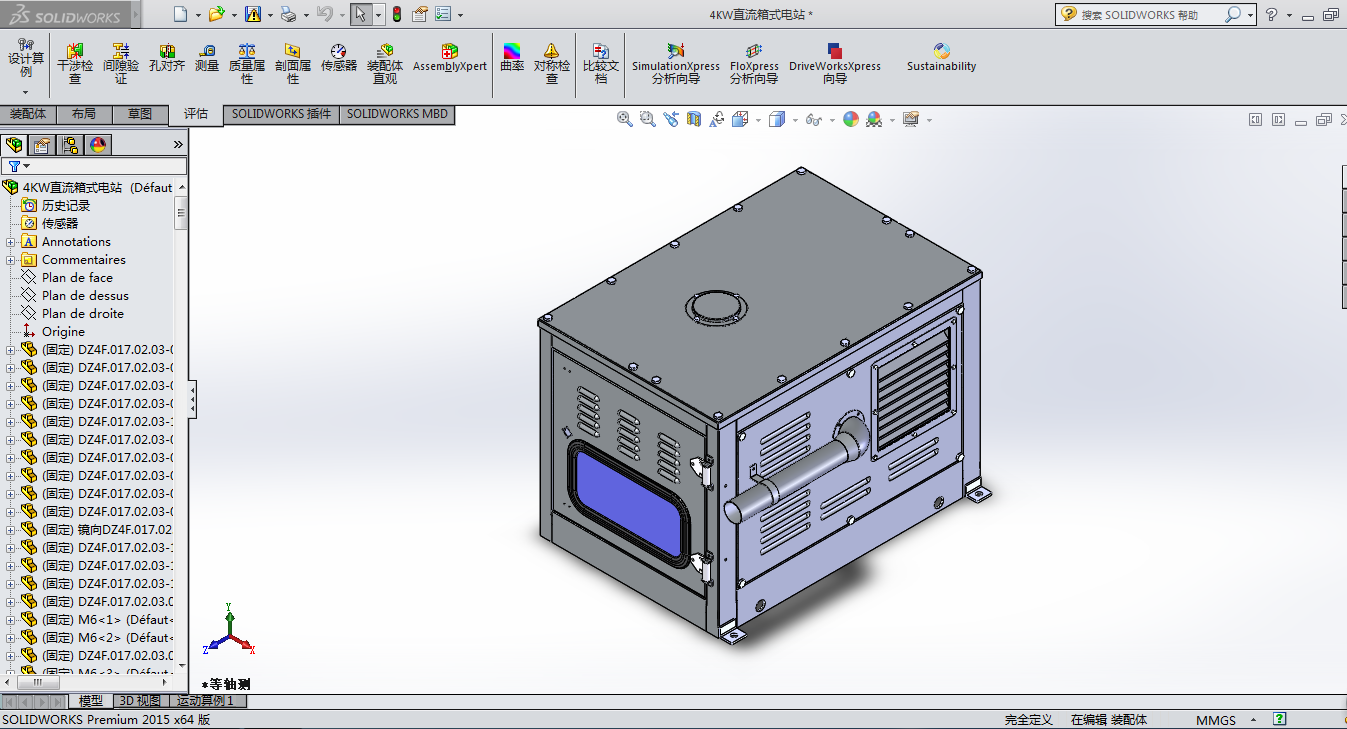Switch to the DisplayManager color ball tab
This screenshot has height=729, width=1347.
tap(98, 145)
